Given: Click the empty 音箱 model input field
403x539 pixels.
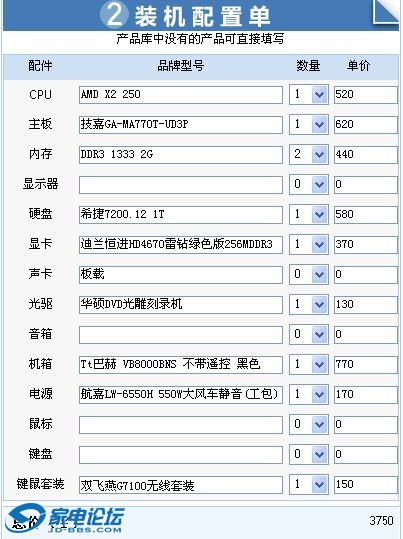Looking at the screenshot, I should (181, 334).
